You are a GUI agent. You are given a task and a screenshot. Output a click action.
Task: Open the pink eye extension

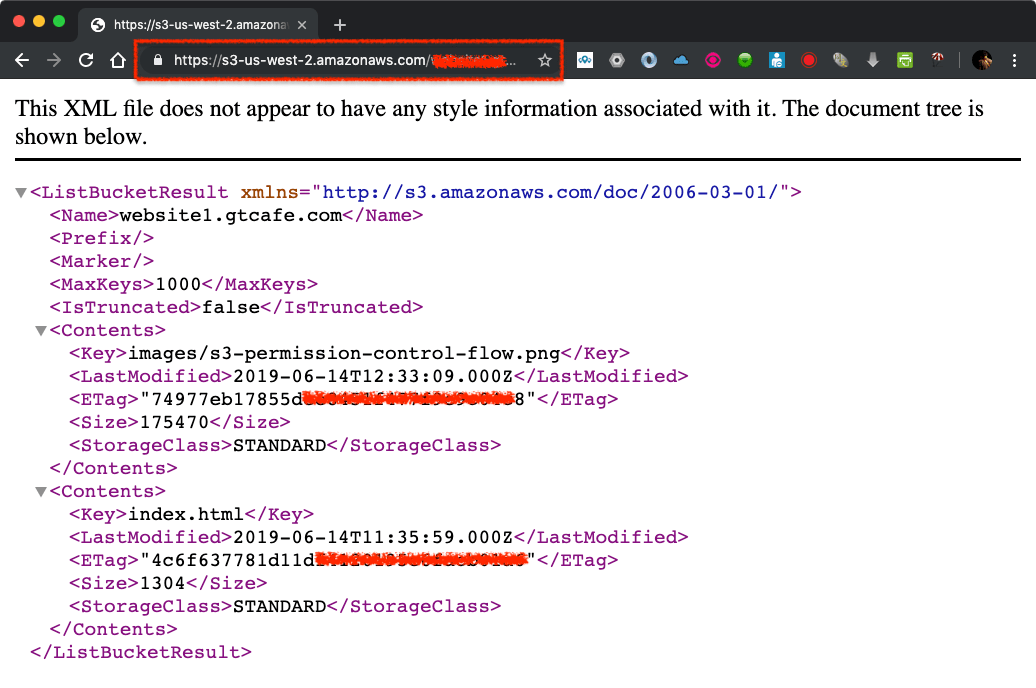712,60
